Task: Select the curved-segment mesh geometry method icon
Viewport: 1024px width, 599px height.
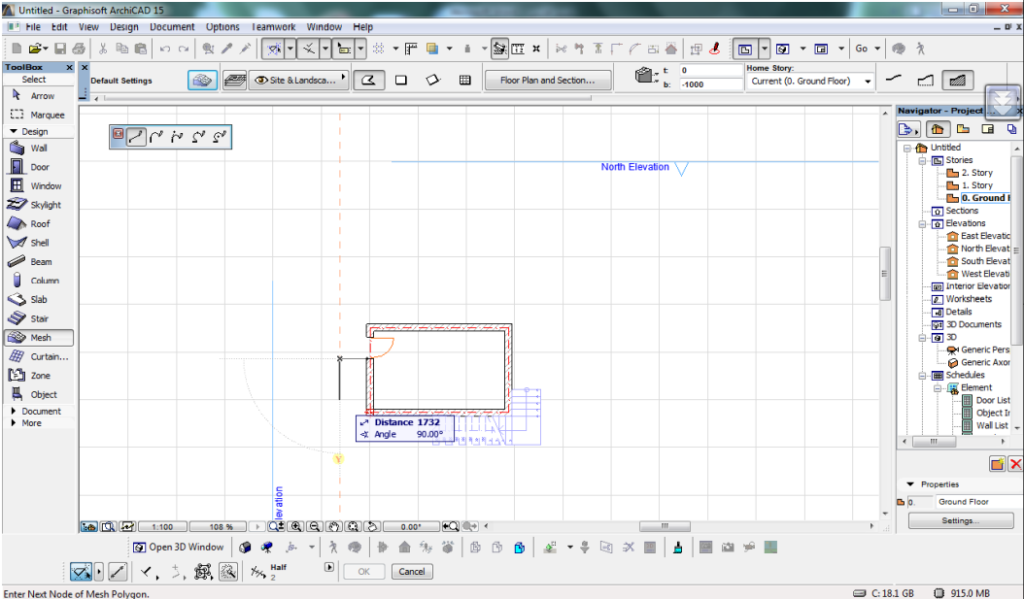Action: [157, 137]
